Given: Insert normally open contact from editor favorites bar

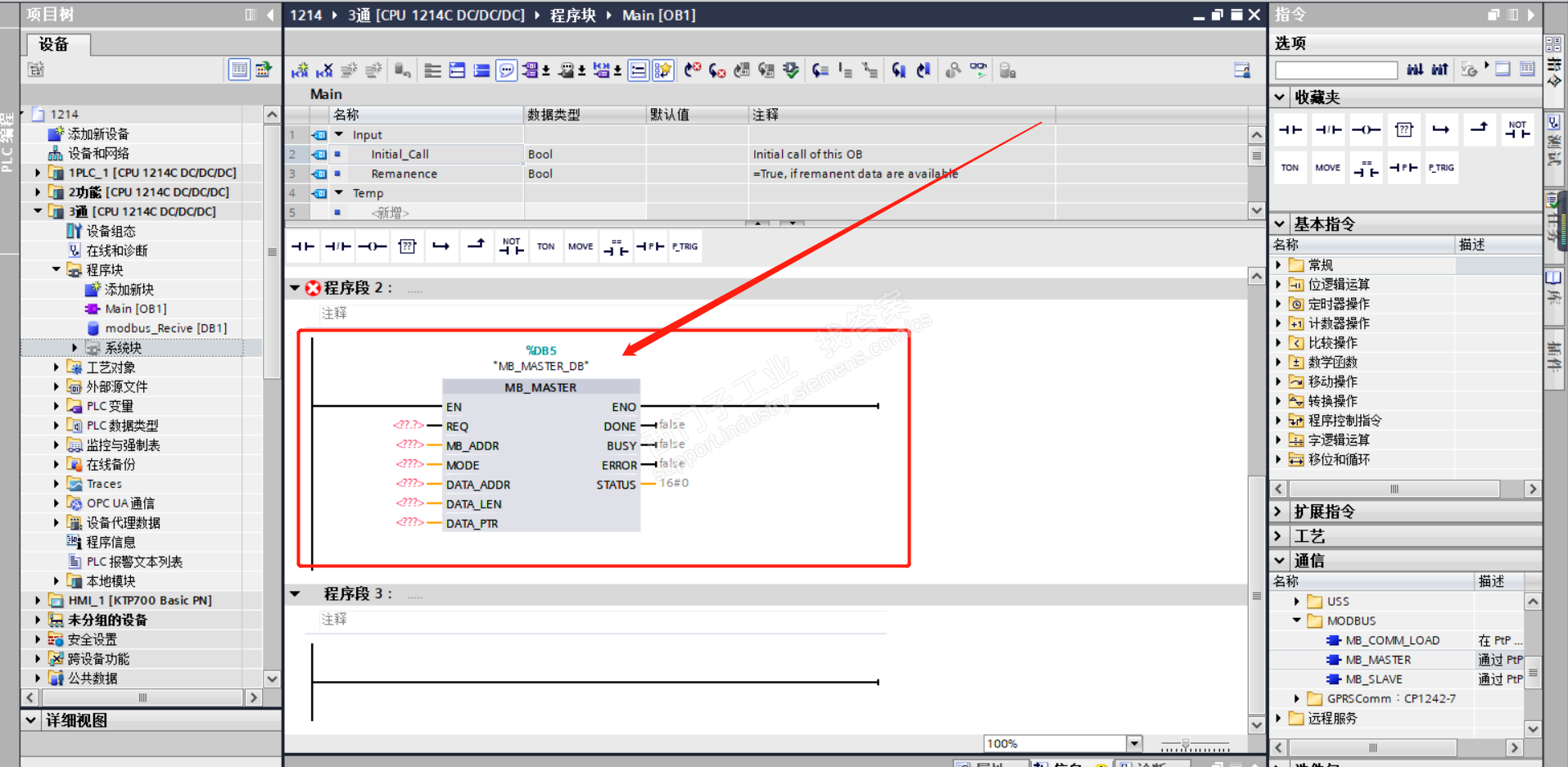Looking at the screenshot, I should click(x=303, y=246).
